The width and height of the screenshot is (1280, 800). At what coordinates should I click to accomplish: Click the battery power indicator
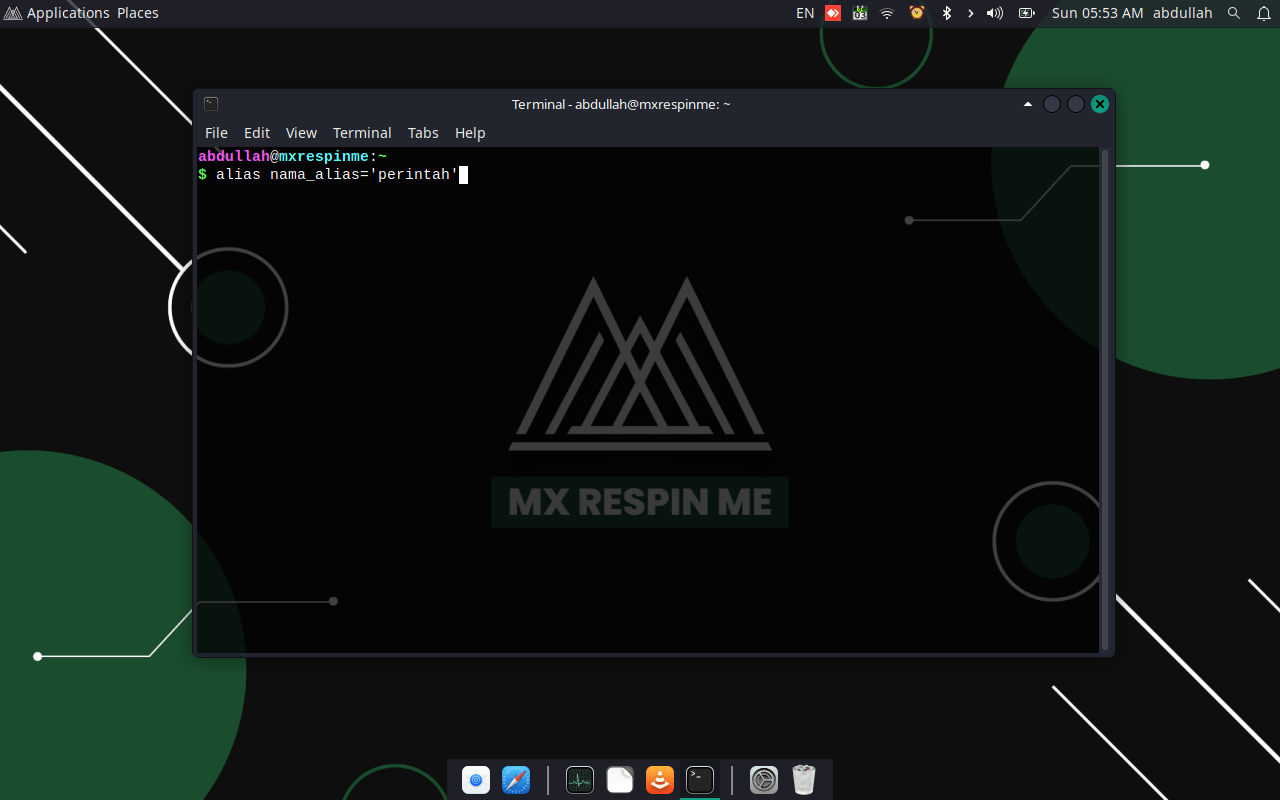[1027, 13]
